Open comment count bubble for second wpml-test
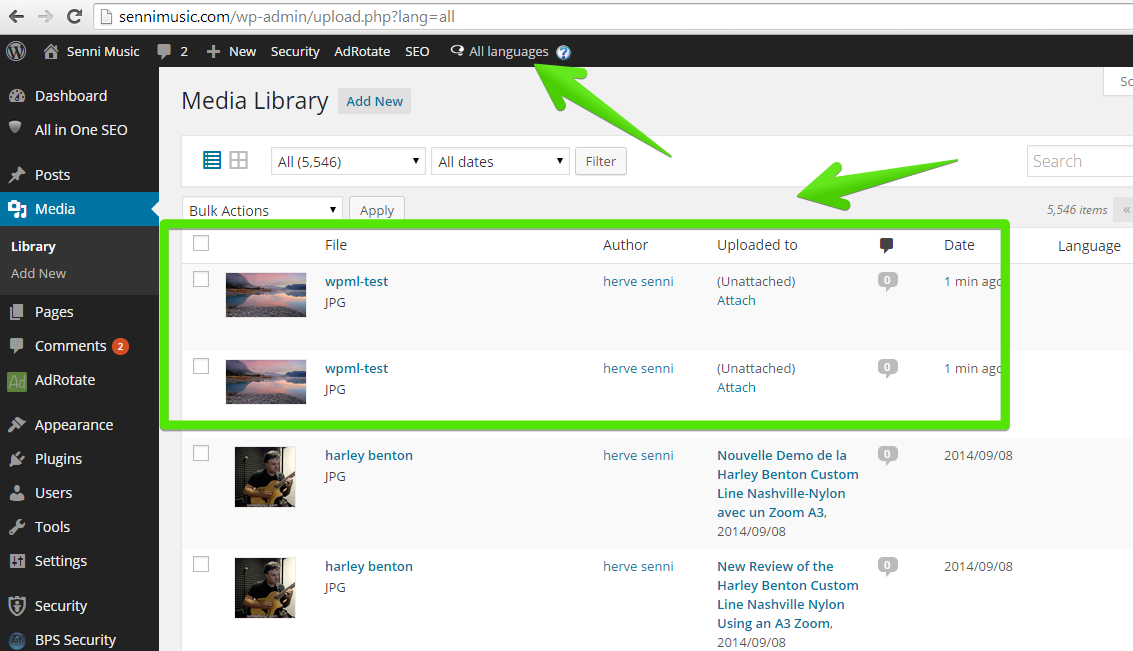1133x651 pixels. pyautogui.click(x=887, y=368)
